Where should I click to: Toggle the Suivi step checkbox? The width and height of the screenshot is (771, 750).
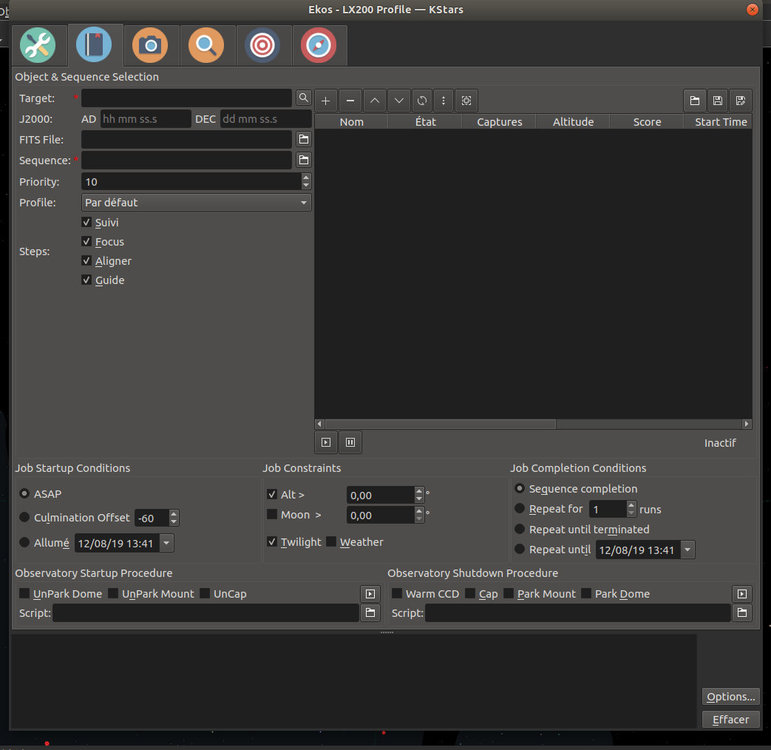[87, 222]
